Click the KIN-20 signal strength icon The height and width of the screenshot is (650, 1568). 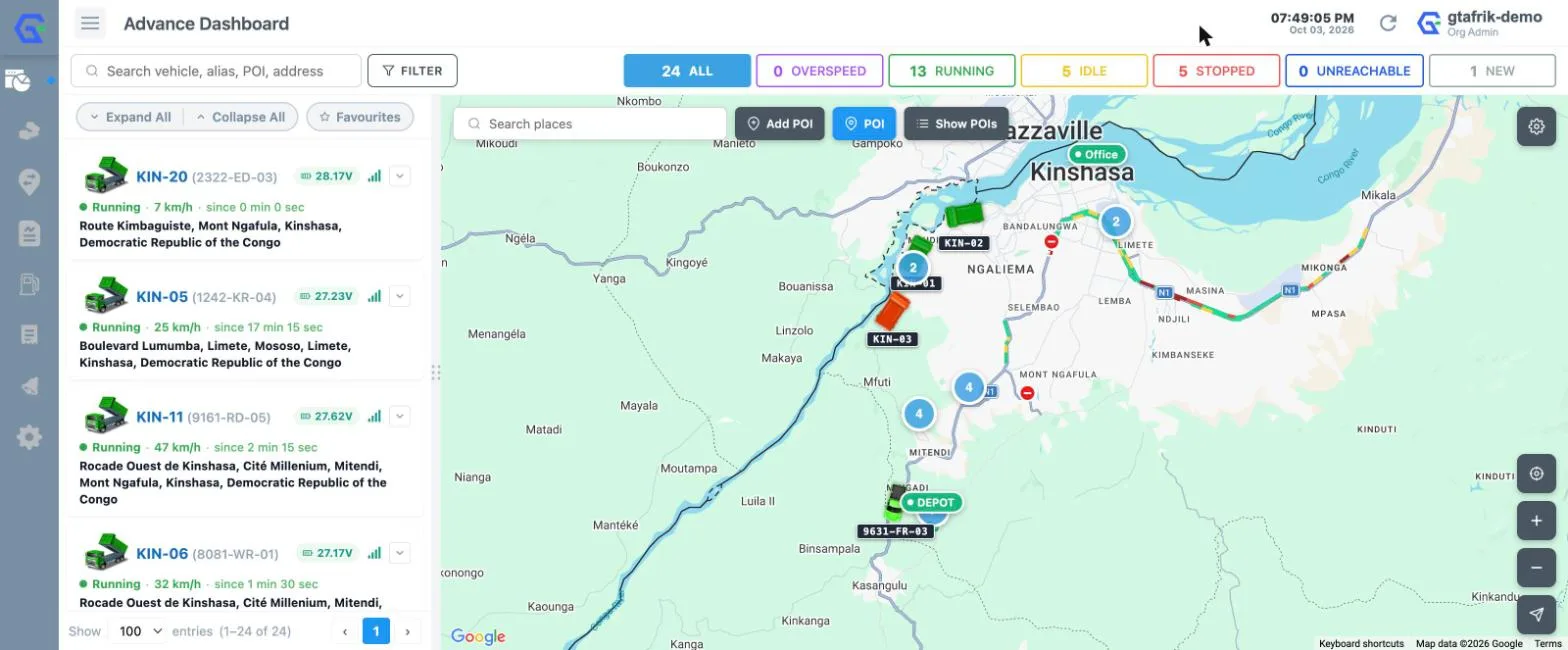[x=375, y=176]
